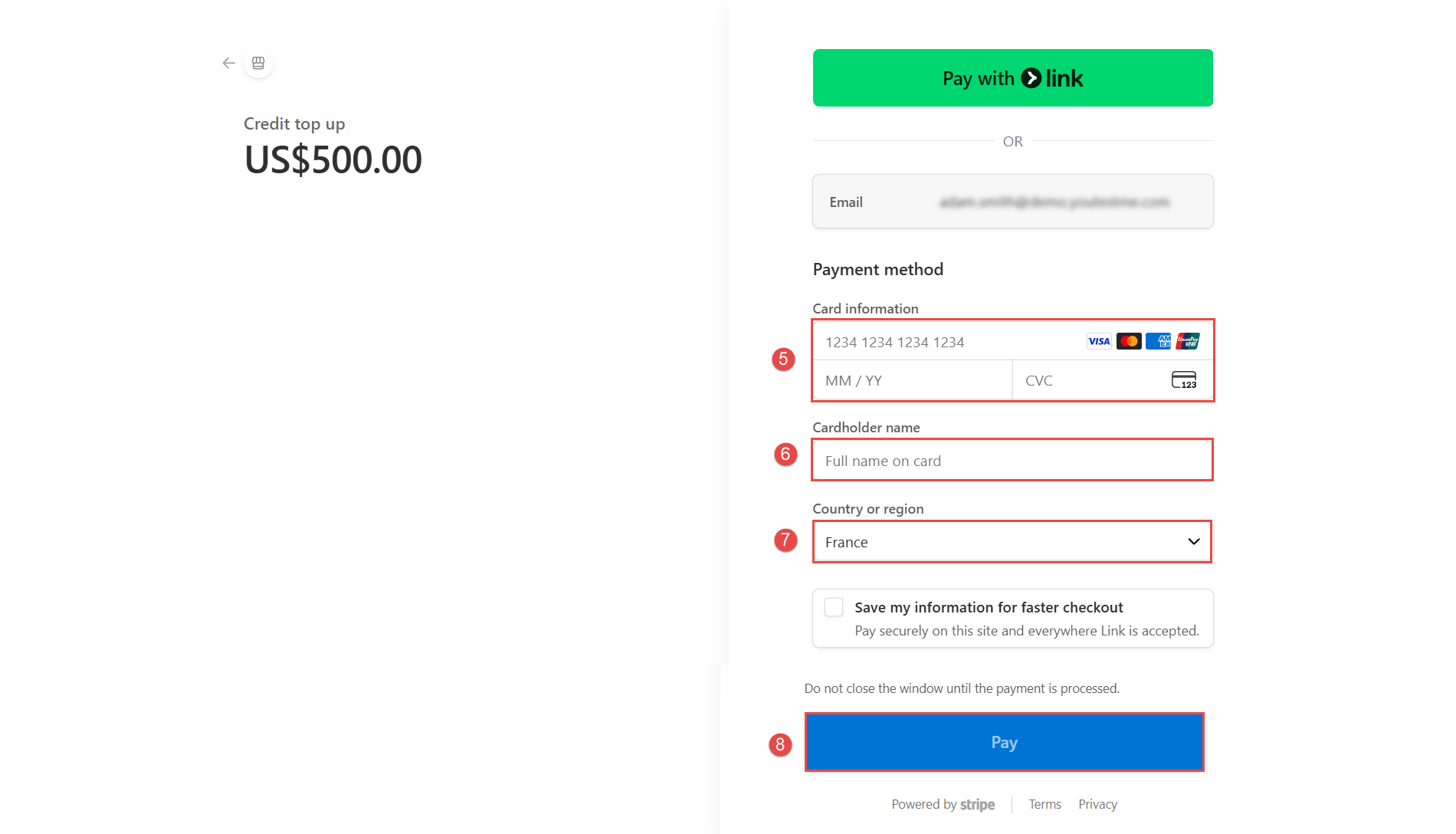Click the chevron beside France
Image resolution: width=1456 pixels, height=834 pixels.
1193,542
